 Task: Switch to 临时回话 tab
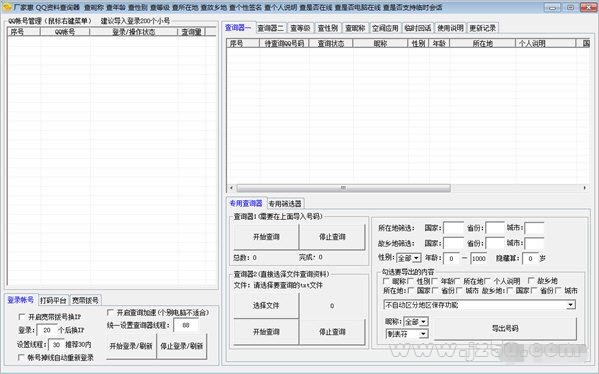418,28
